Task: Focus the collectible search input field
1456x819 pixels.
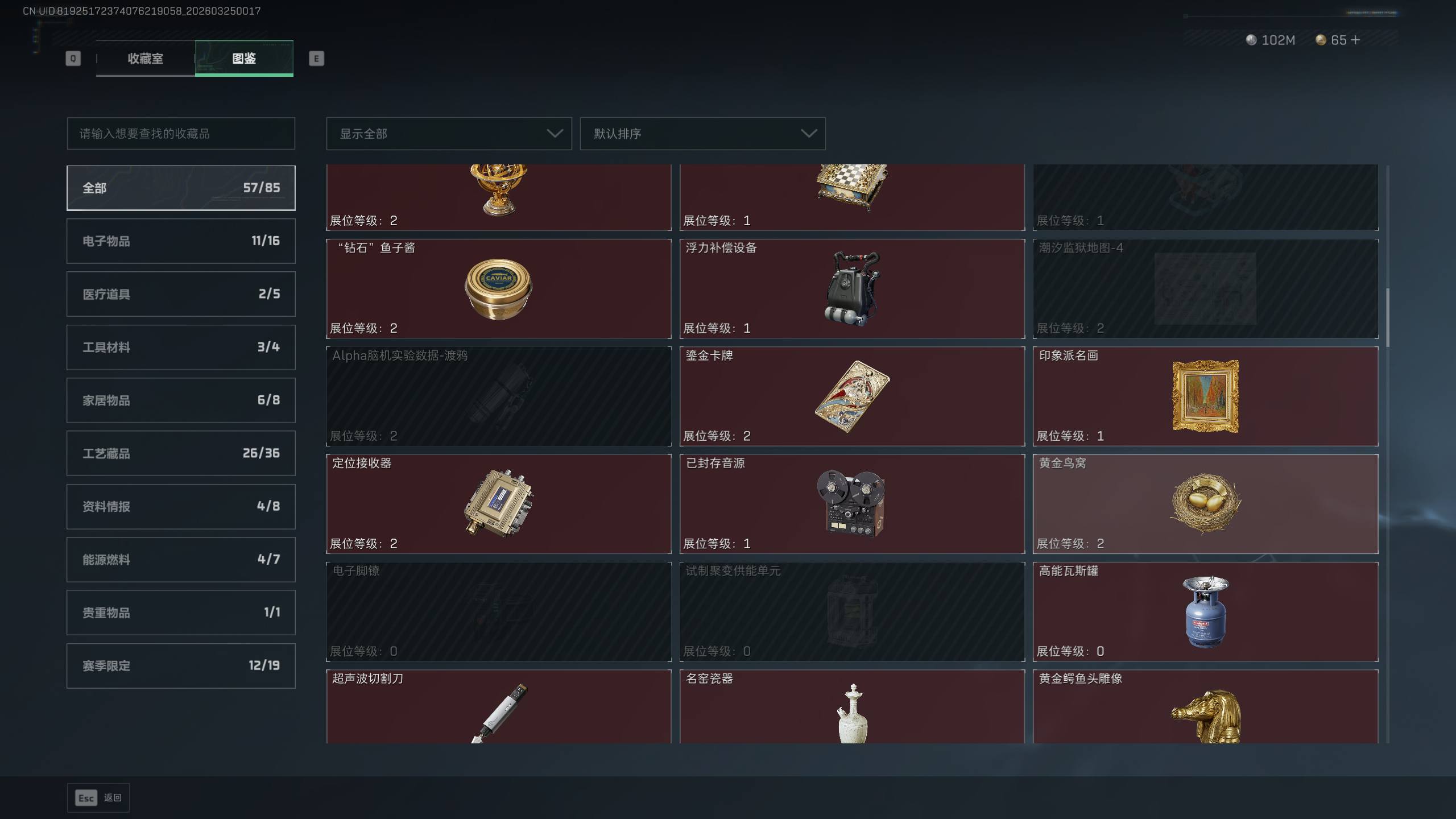Action: pos(181,134)
